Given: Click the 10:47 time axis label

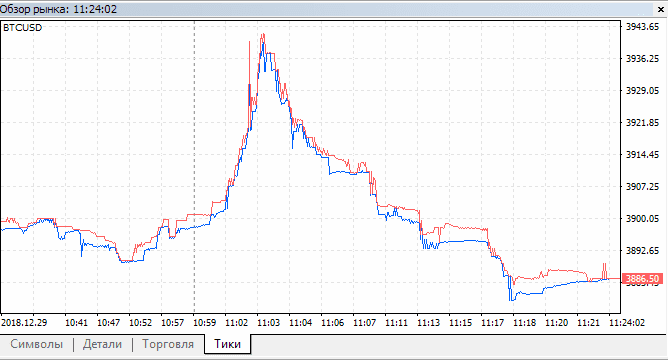Looking at the screenshot, I should click(x=108, y=323).
